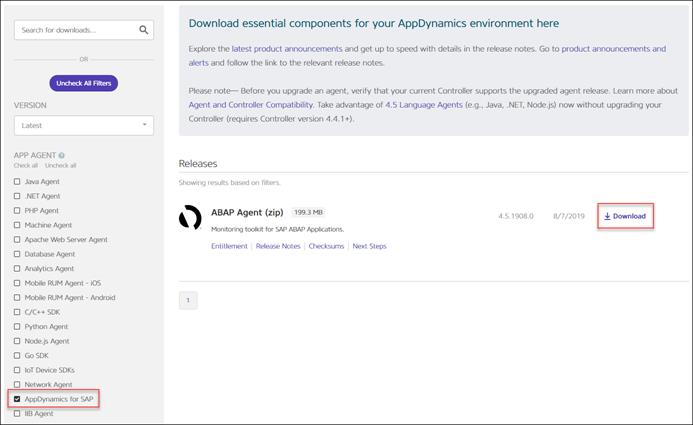Click the Releases heading
The image size is (693, 425).
[x=198, y=163]
